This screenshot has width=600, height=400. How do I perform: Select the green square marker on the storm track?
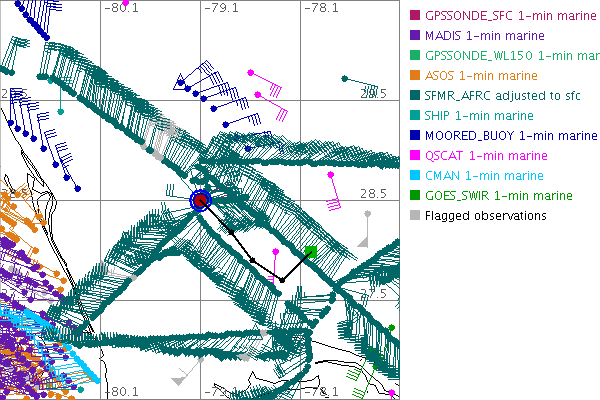coord(311,251)
